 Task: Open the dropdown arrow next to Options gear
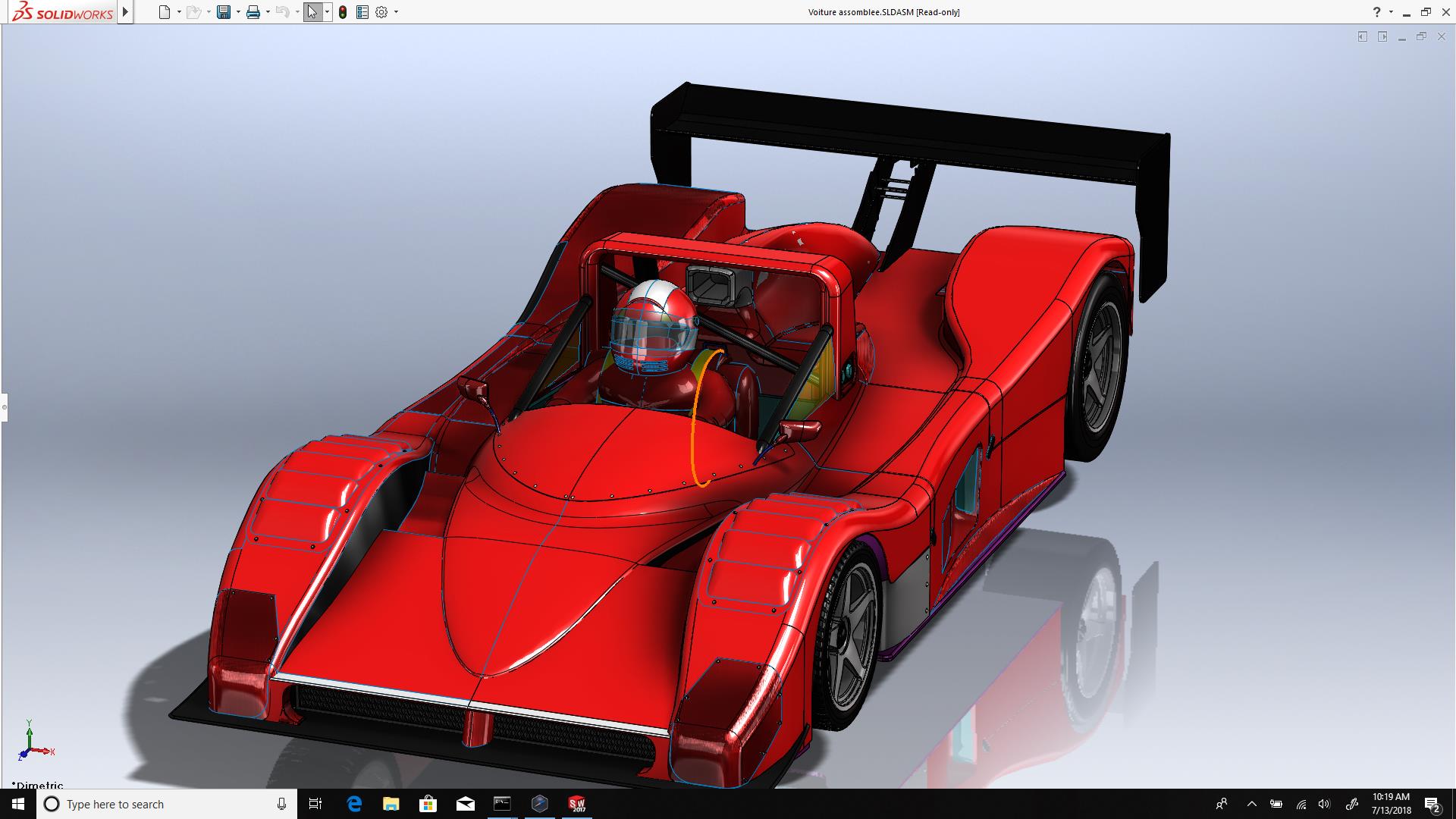pos(396,12)
